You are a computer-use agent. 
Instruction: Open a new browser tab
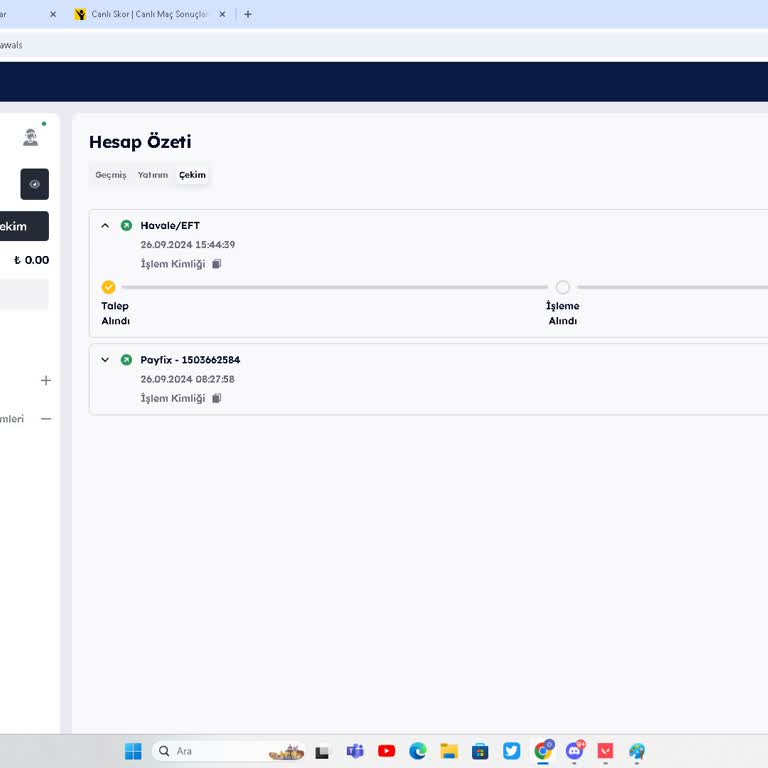coord(248,14)
